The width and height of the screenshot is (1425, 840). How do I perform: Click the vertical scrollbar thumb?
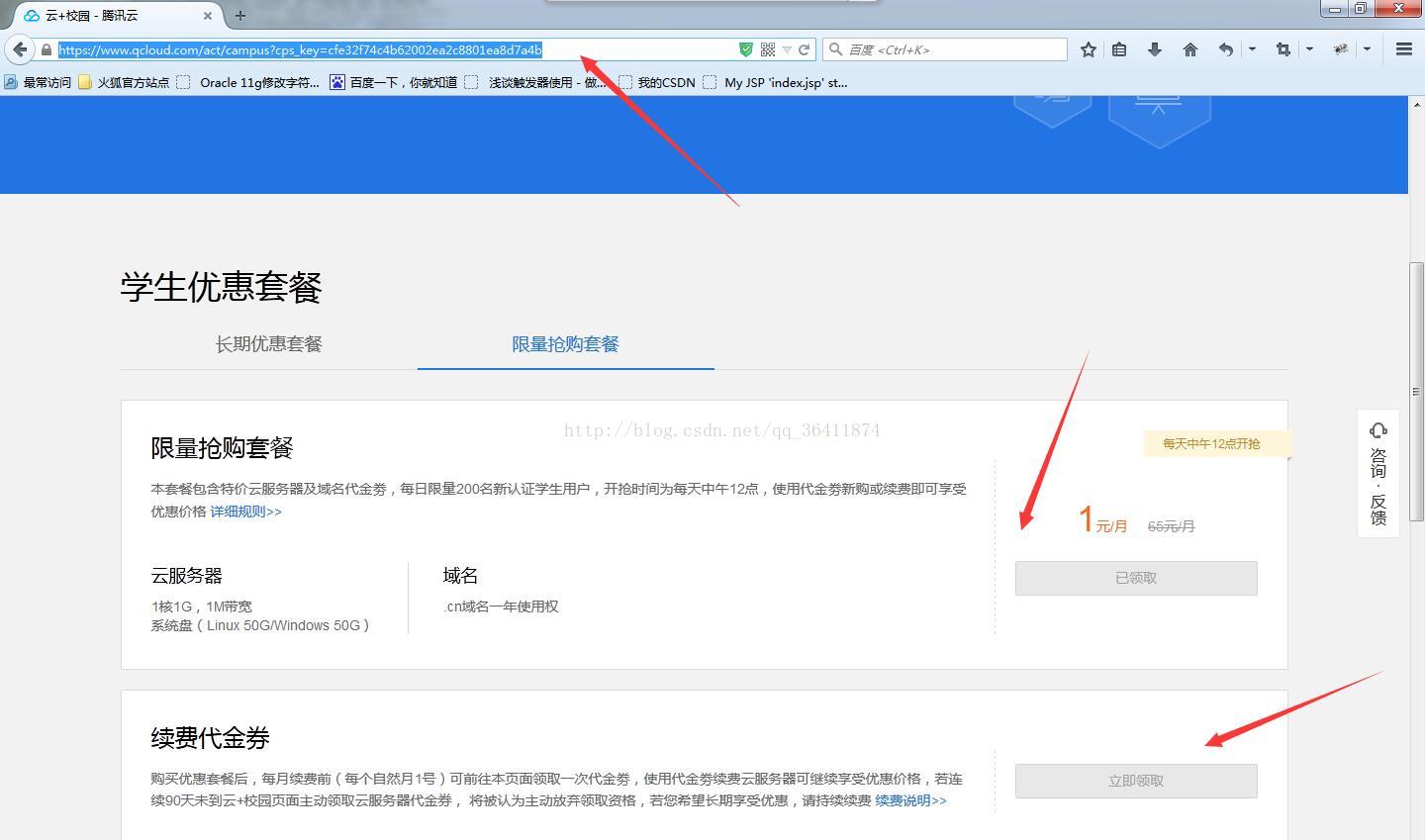click(x=1416, y=391)
